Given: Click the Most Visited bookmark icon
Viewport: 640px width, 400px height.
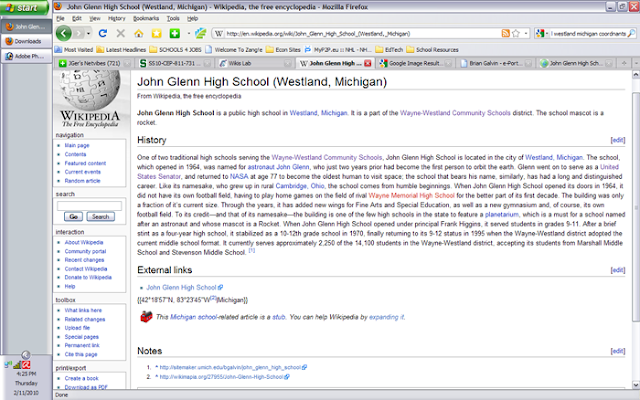Looking at the screenshot, I should pos(58,50).
